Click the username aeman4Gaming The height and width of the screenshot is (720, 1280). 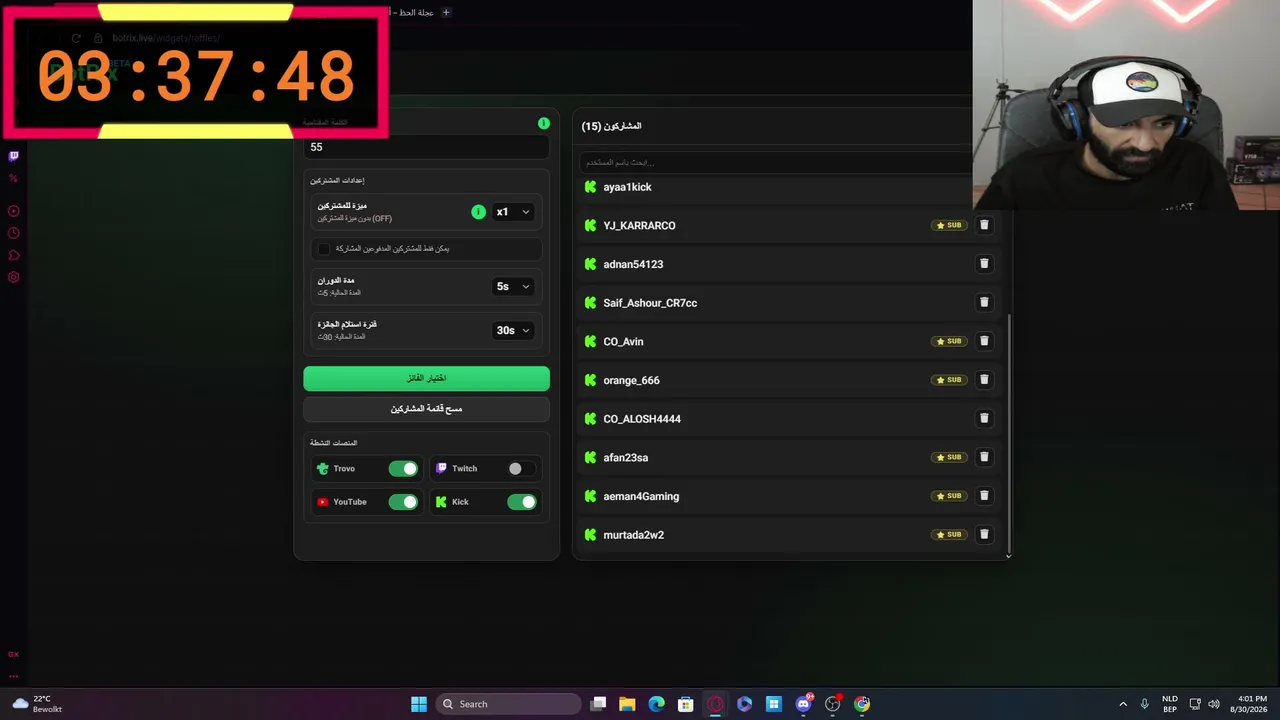tap(641, 496)
